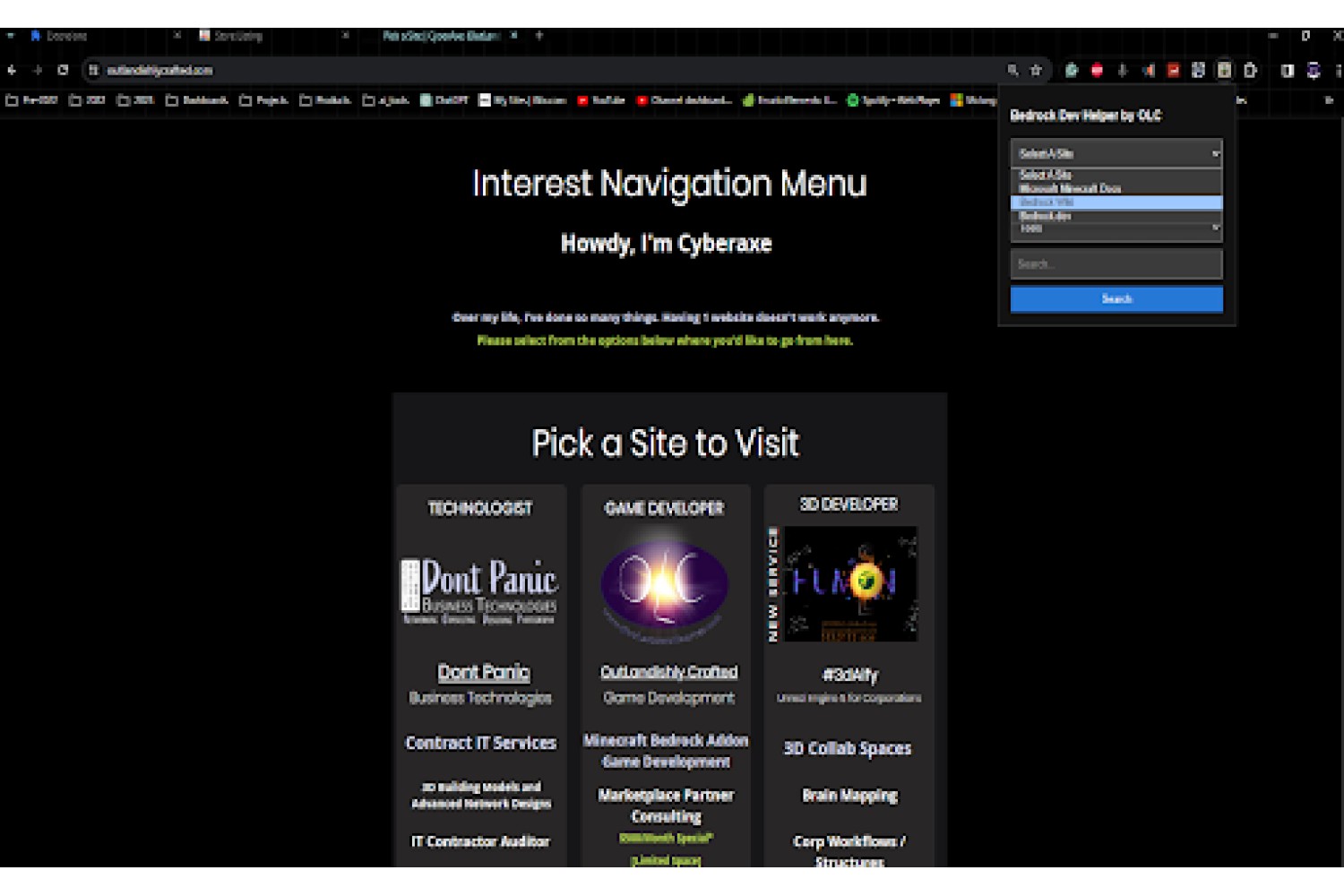Choose the Bedrock.dev option
This screenshot has height=896, width=1344.
pyautogui.click(x=1116, y=216)
